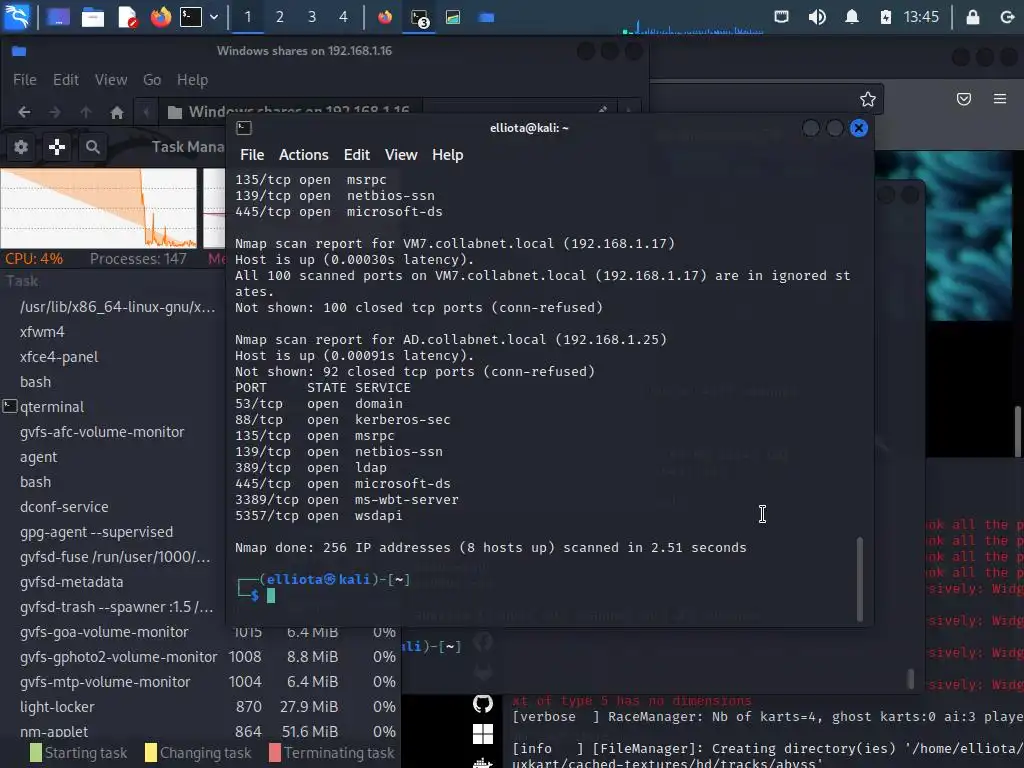
Task: Open the Kali applications menu
Action: 17,17
